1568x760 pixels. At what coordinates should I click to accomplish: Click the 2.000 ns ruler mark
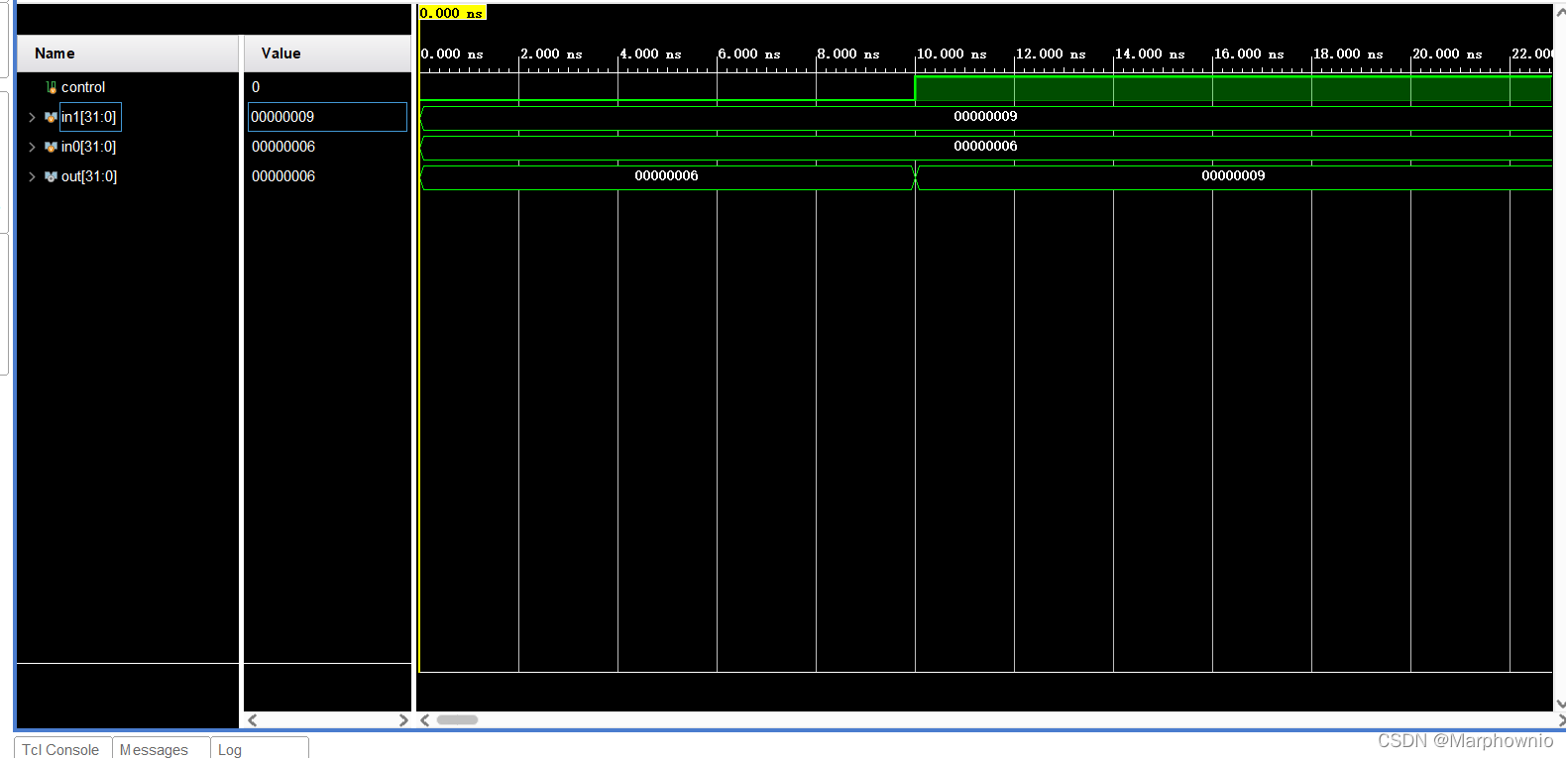[x=551, y=54]
